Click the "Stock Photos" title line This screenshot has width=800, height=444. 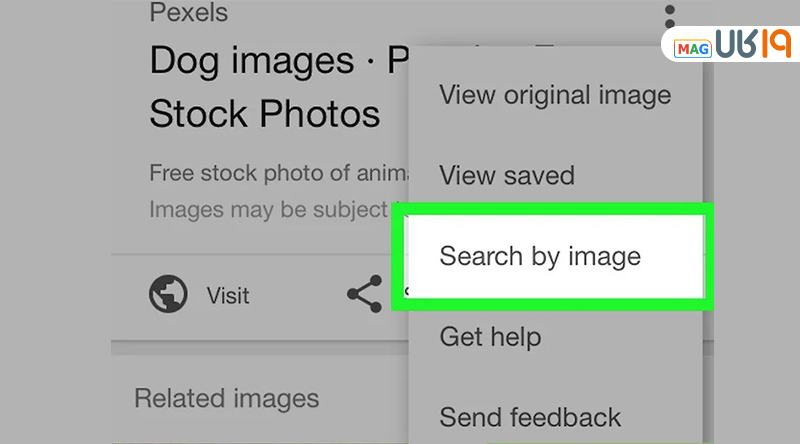(x=264, y=114)
